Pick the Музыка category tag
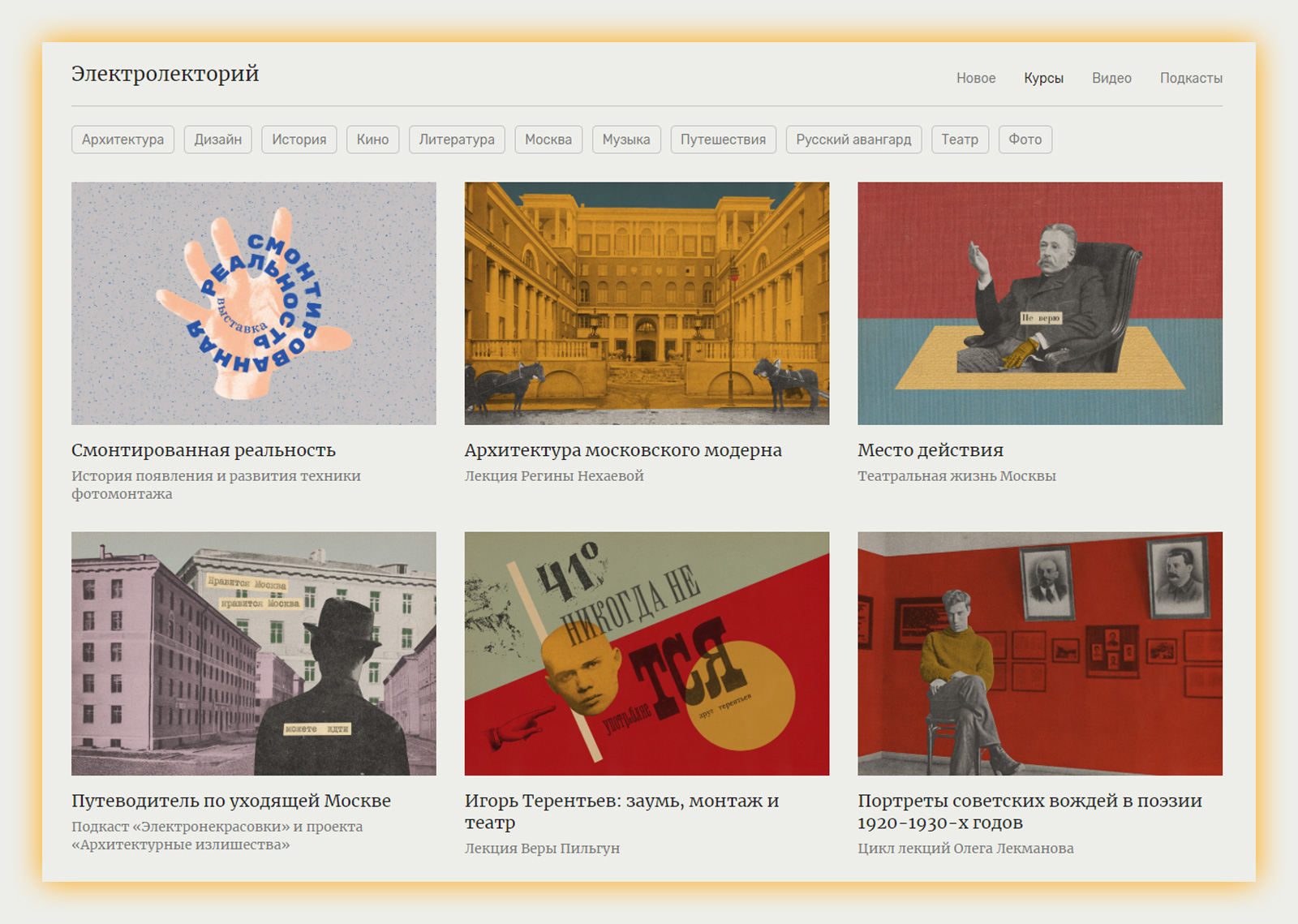 coord(625,140)
